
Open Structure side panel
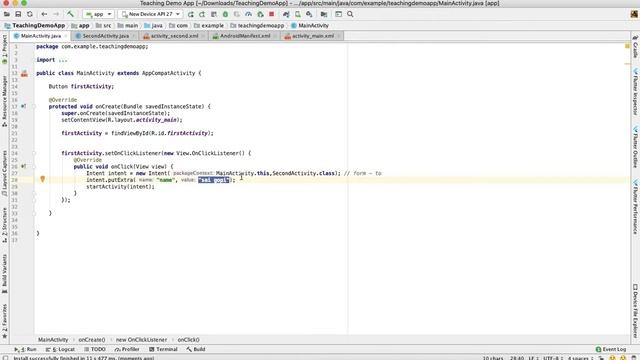4,225
